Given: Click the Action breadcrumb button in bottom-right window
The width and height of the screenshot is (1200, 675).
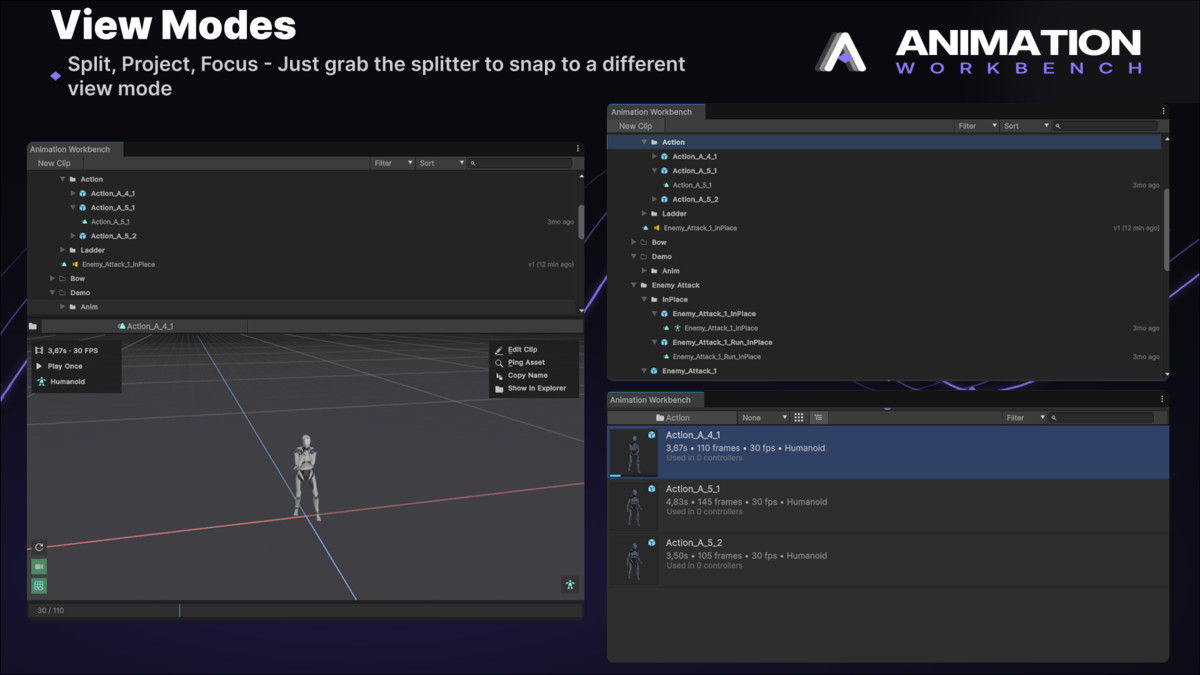Looking at the screenshot, I should [672, 418].
